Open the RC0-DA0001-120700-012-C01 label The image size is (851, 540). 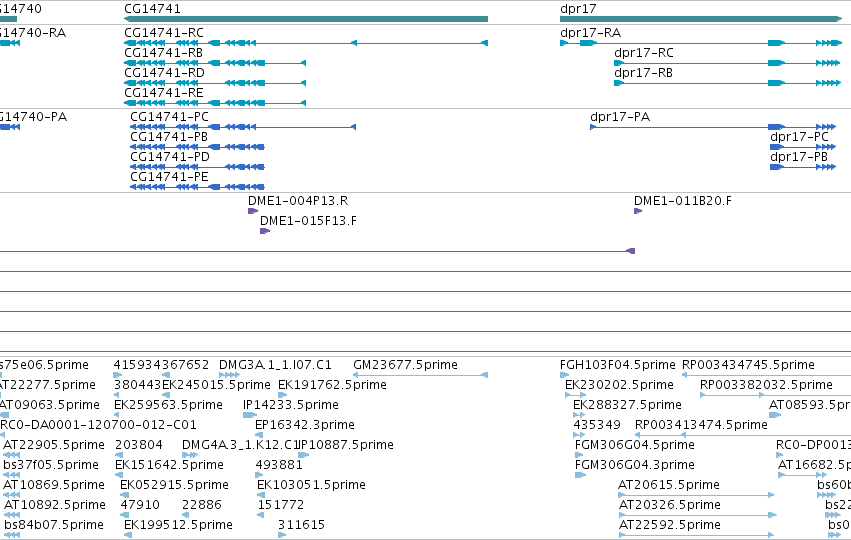(98, 425)
